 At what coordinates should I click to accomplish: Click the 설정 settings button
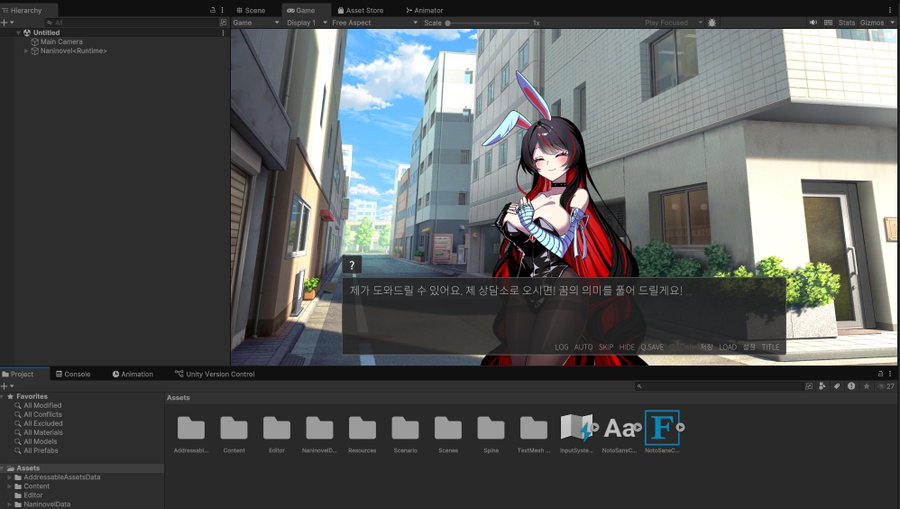(x=749, y=347)
